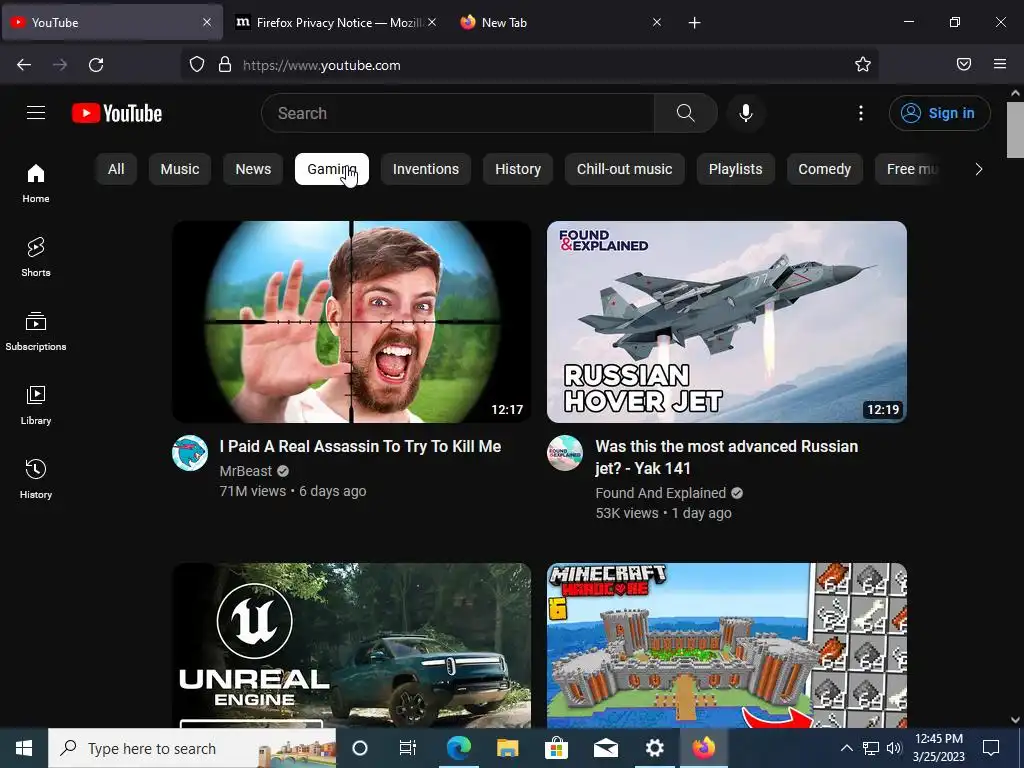
Task: Open Library in sidebar
Action: click(x=36, y=405)
